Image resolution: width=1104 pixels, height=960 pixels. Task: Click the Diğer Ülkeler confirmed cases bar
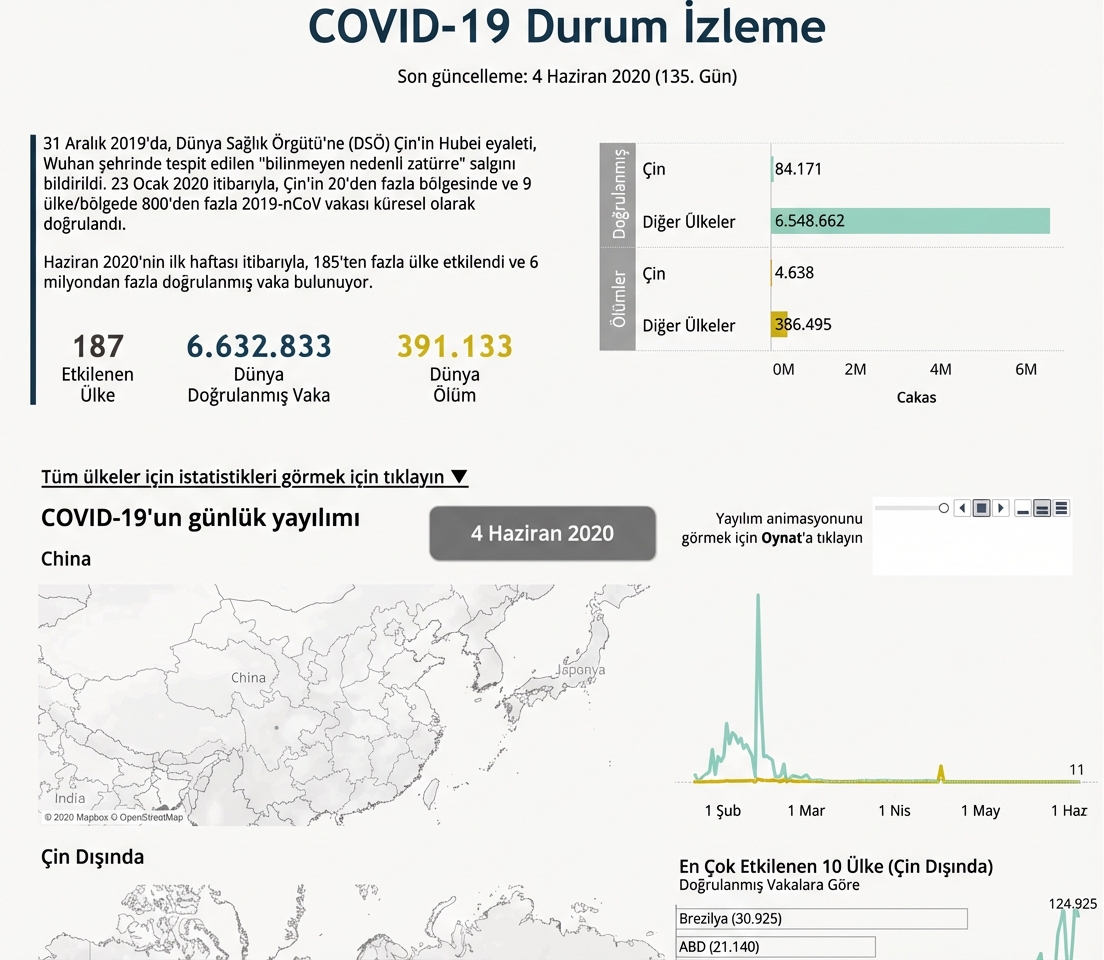[910, 221]
